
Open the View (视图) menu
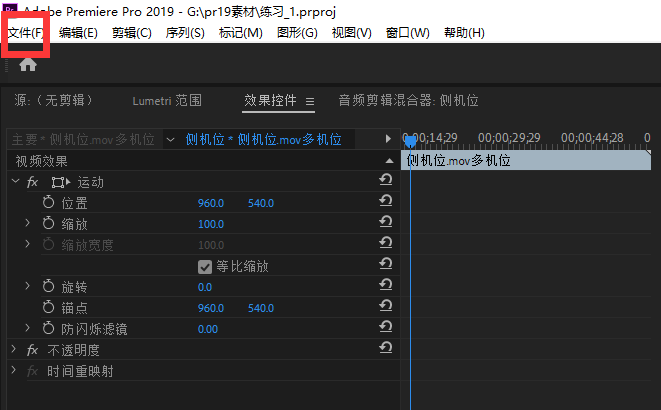pyautogui.click(x=352, y=32)
